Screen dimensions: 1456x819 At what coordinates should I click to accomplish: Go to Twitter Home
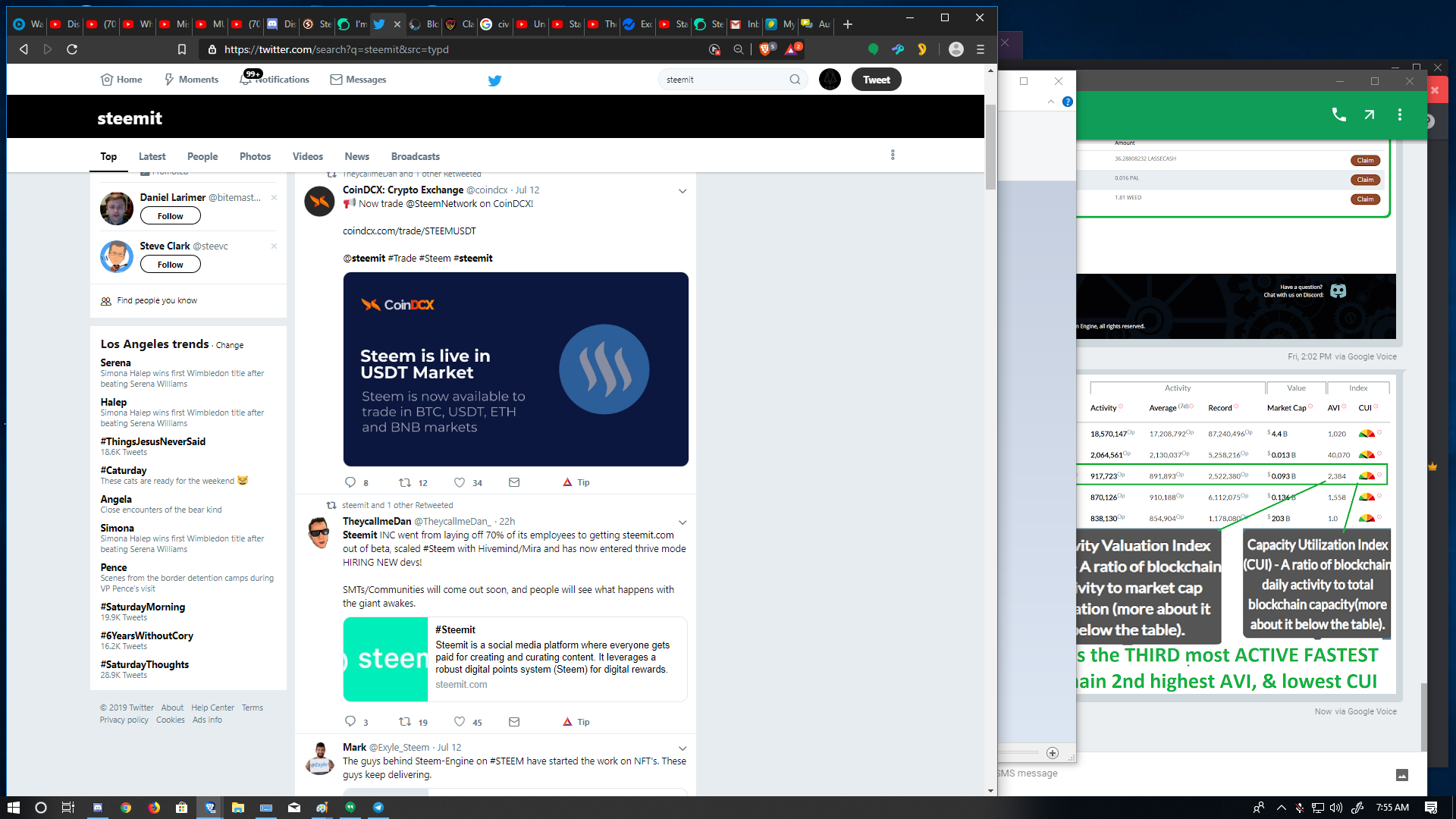[121, 80]
